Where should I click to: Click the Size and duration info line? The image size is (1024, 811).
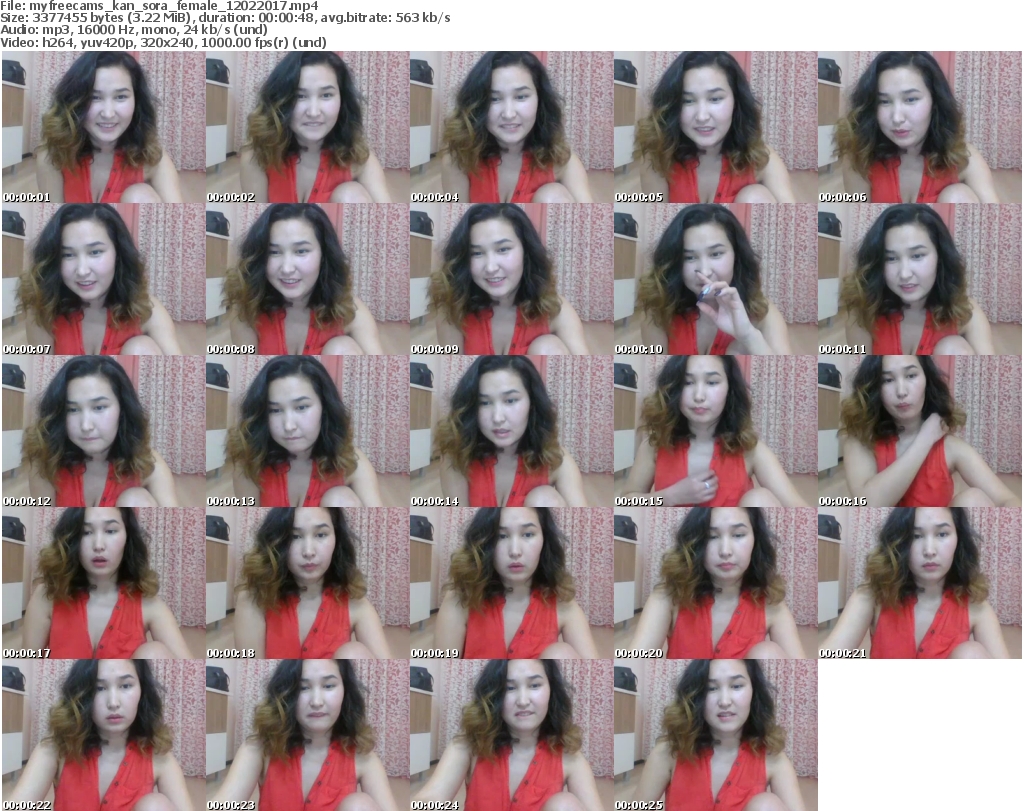(x=225, y=18)
